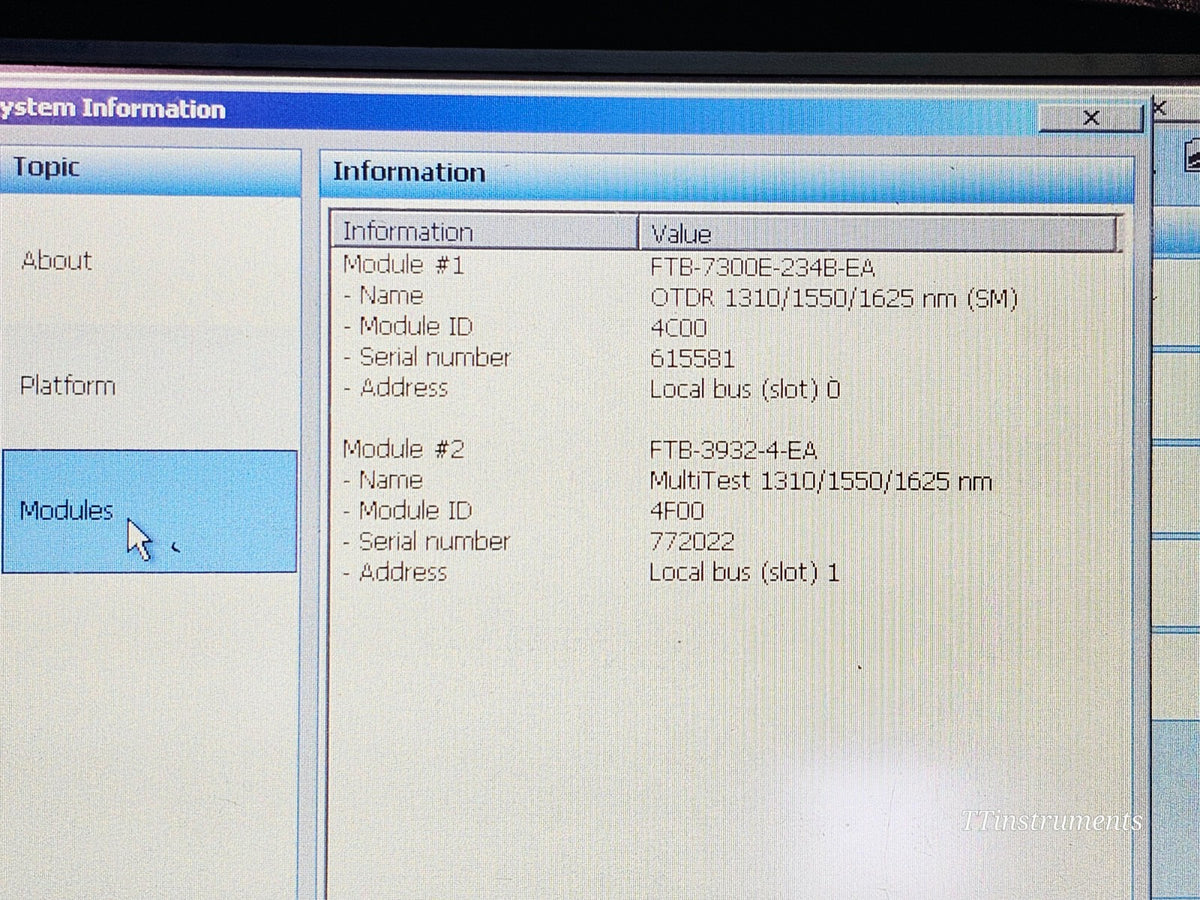
Task: Click value FTB-7300E-234B-EA
Action: click(x=763, y=267)
